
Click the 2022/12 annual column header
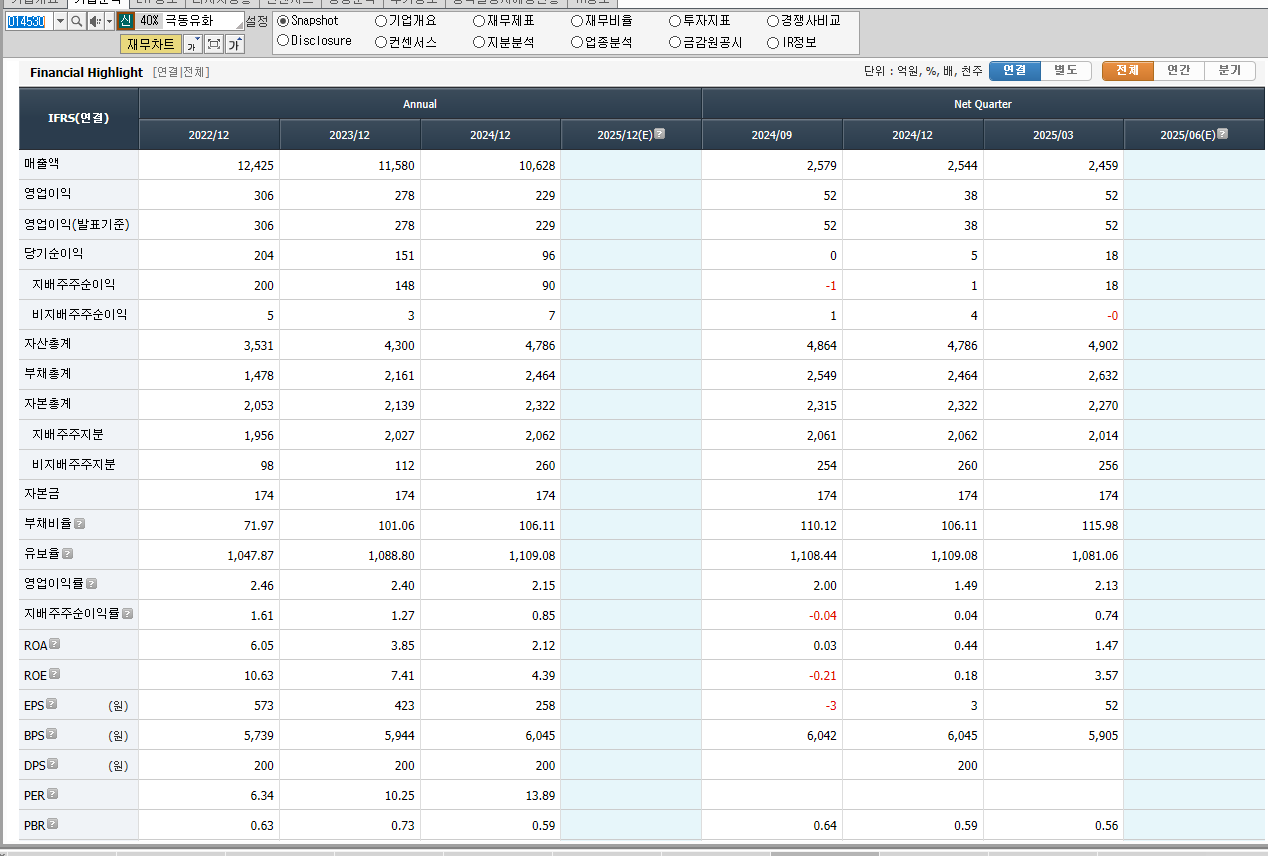209,135
